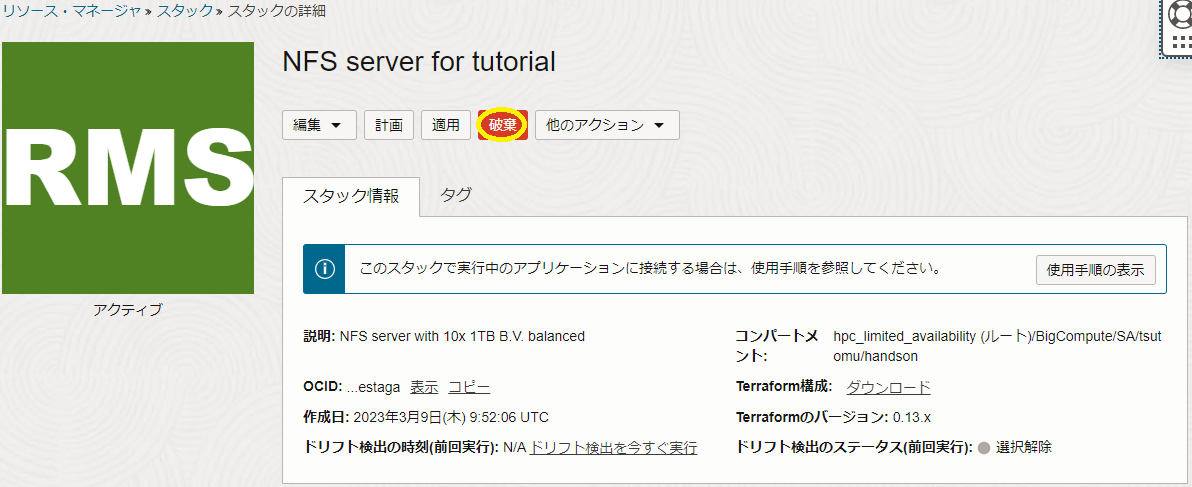This screenshot has width=1192, height=487.
Task: Select the スタック情報 tab
Action: (351, 196)
